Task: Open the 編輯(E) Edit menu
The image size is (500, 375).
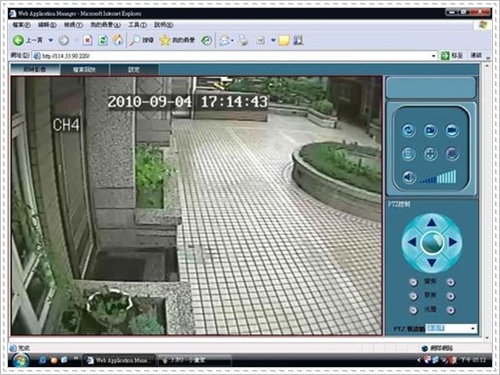Action: coord(47,25)
